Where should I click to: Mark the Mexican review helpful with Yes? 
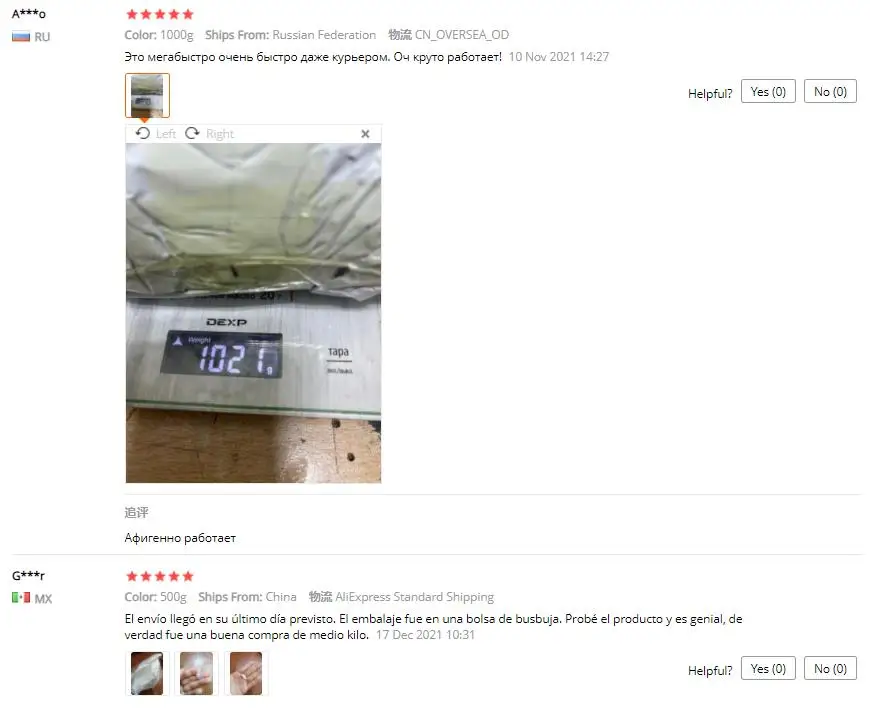768,668
